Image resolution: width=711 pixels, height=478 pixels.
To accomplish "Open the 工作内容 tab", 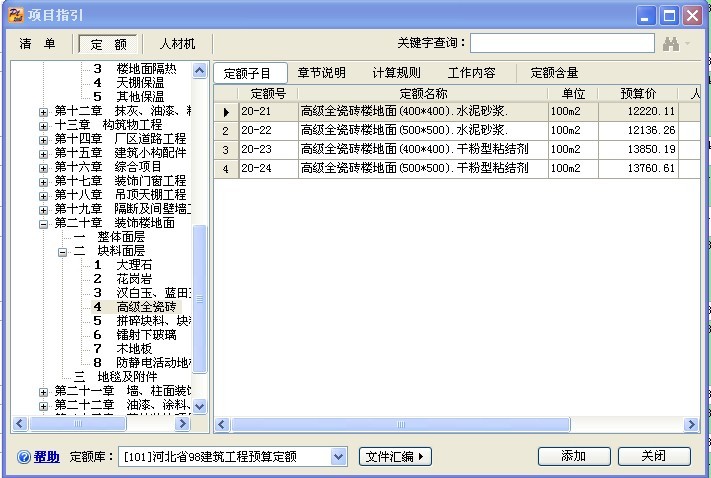I will pyautogui.click(x=472, y=73).
